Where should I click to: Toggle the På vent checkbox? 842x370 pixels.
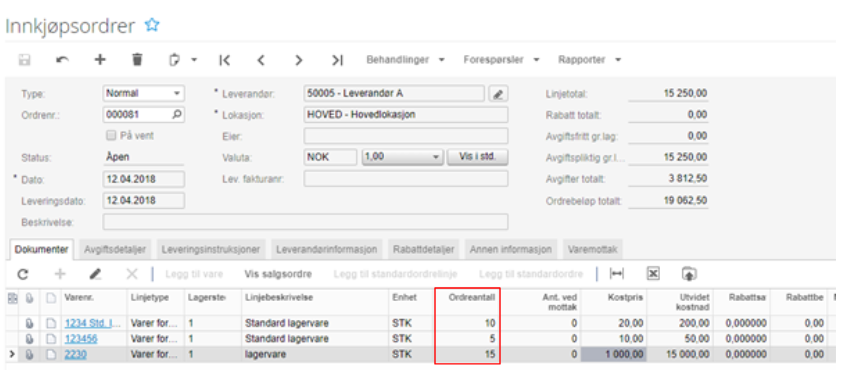tap(112, 136)
